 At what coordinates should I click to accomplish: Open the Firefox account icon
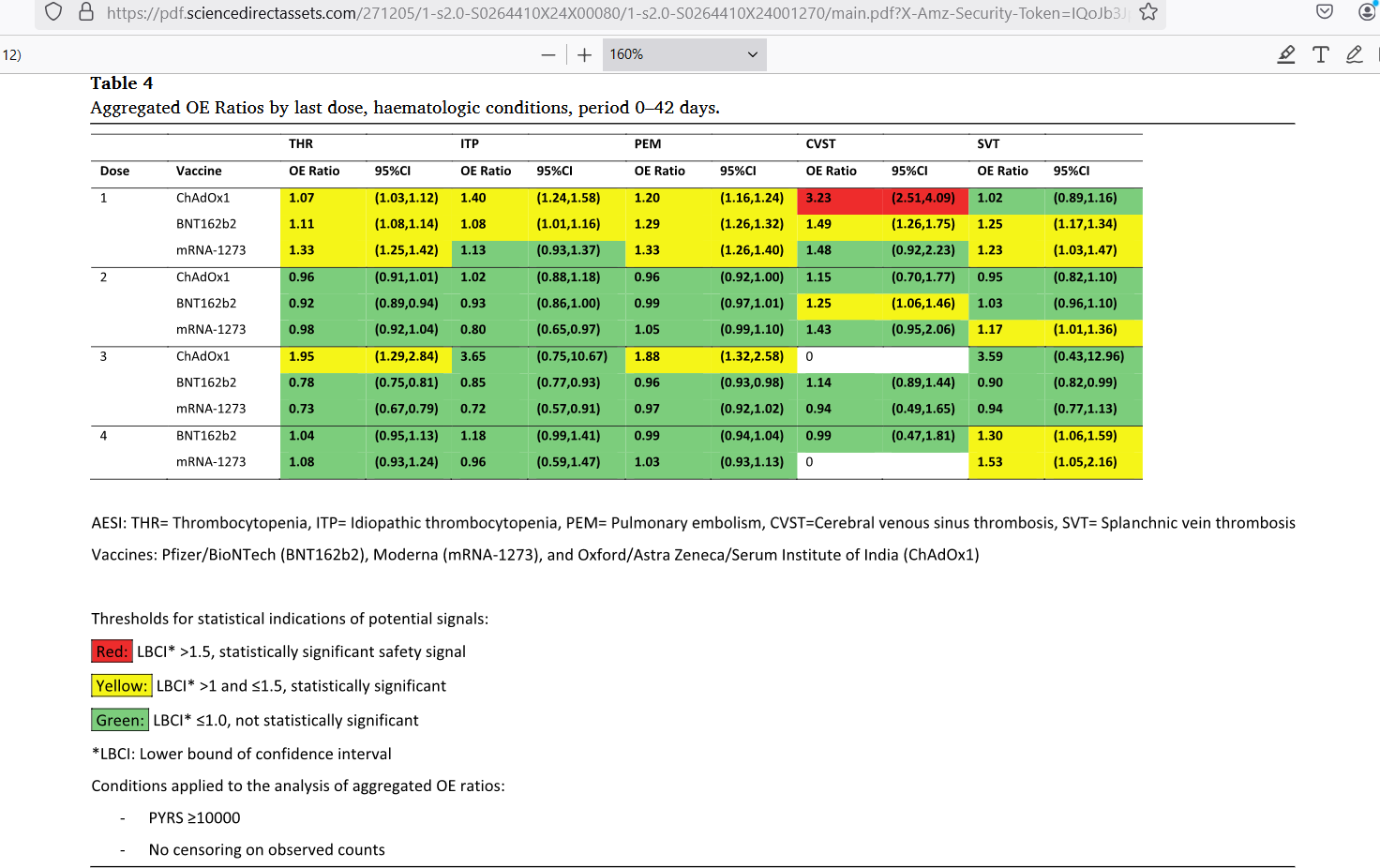(1368, 12)
